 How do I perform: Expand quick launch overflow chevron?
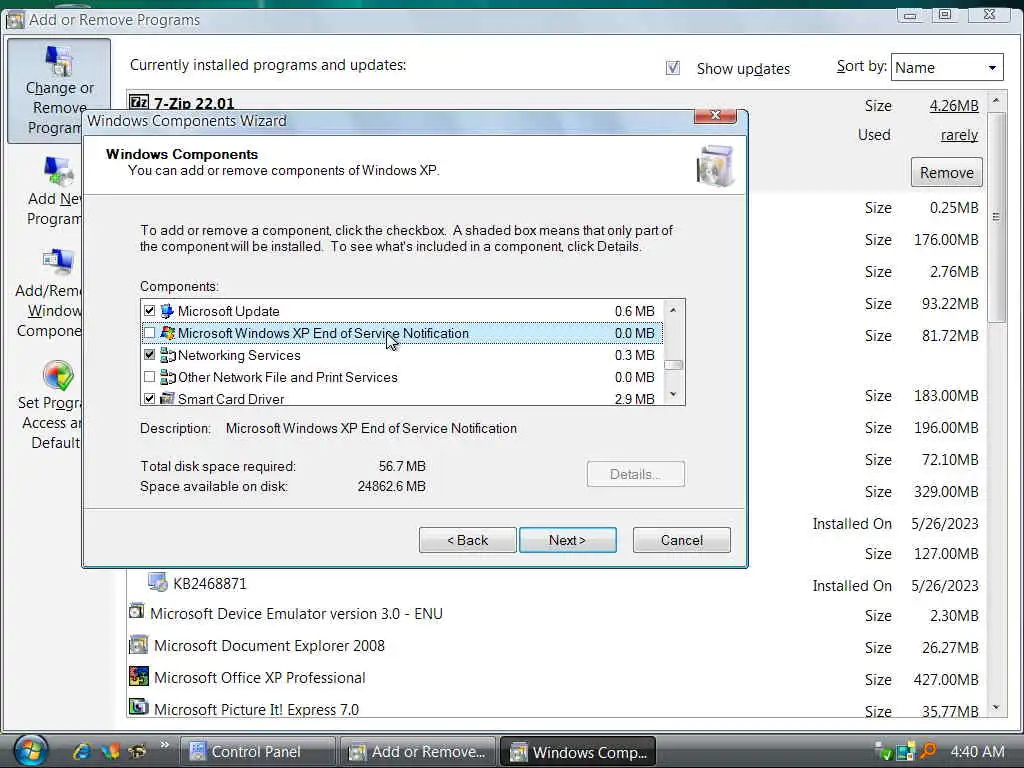pos(165,744)
